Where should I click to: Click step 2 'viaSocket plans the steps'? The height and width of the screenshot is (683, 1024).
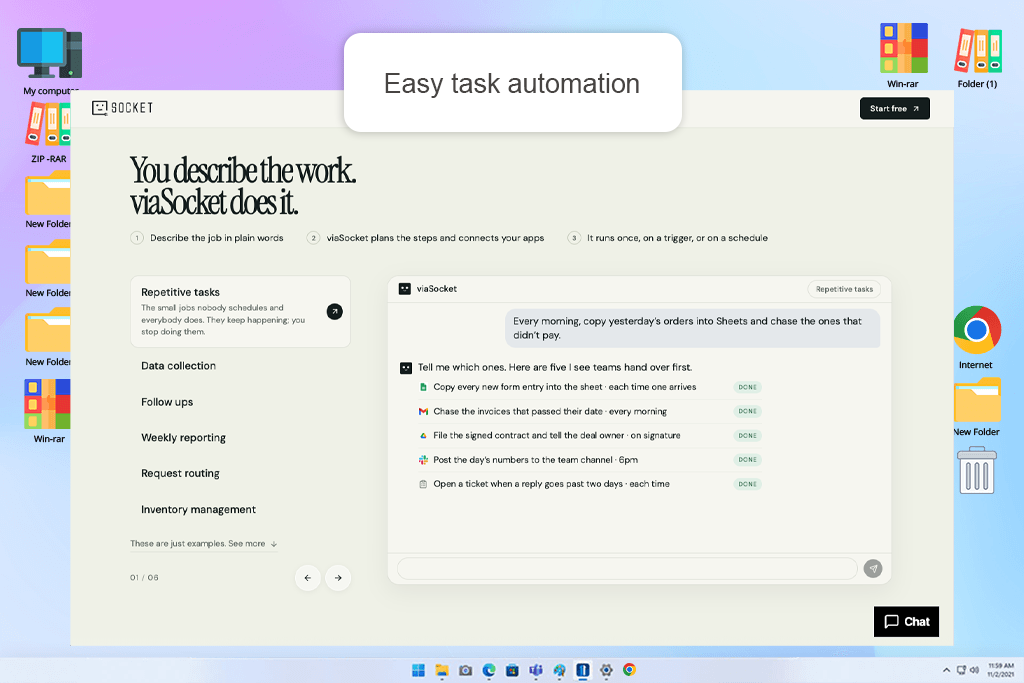click(426, 238)
